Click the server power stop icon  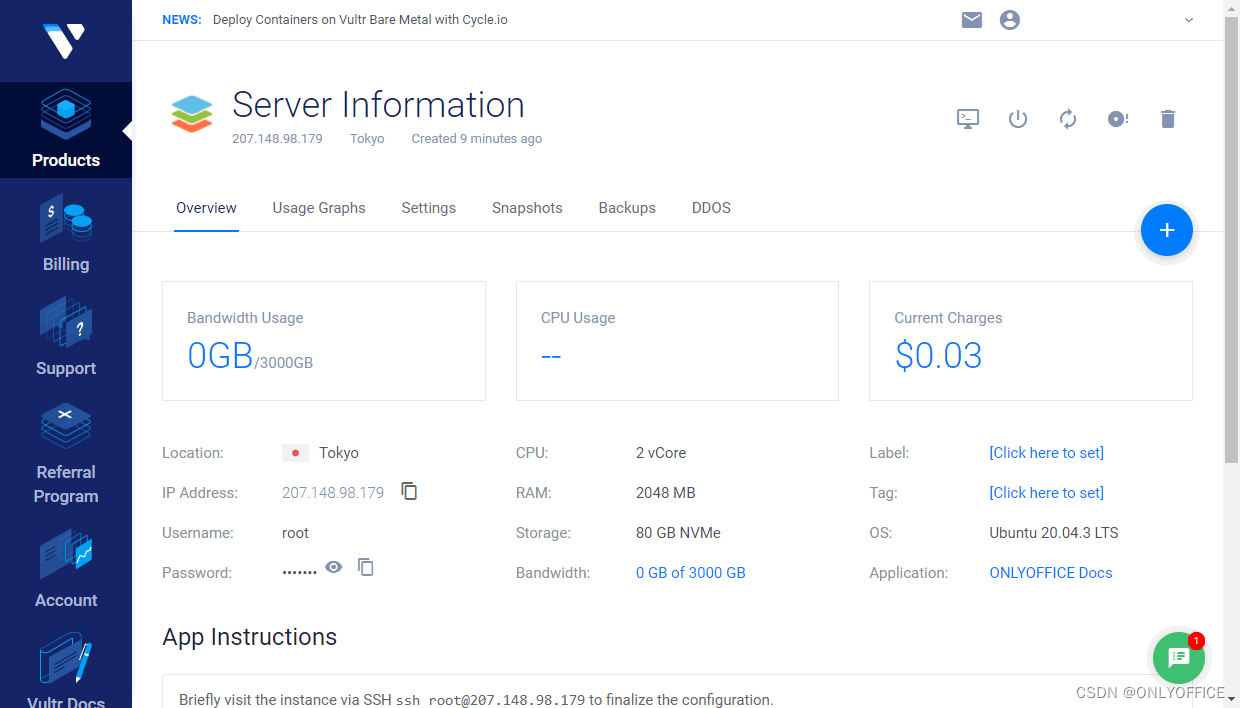(1018, 119)
